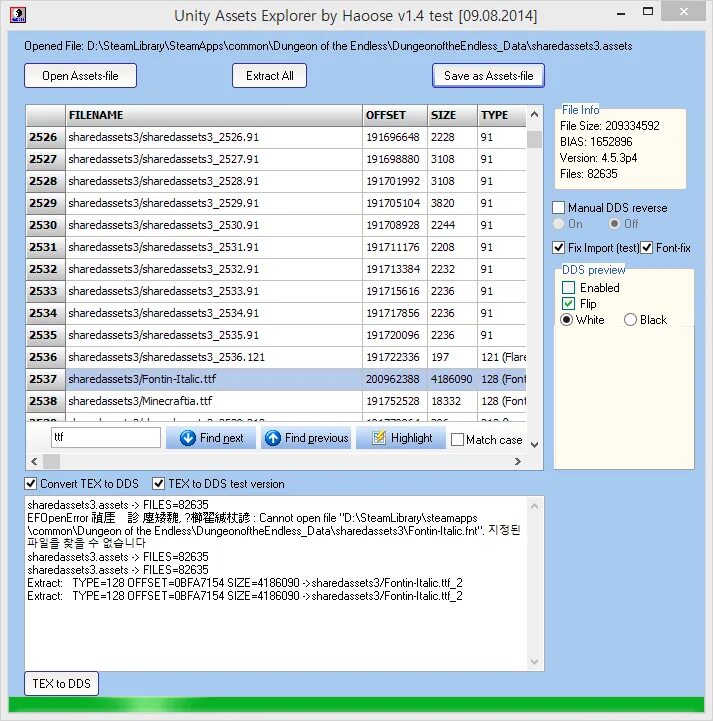The height and width of the screenshot is (721, 713).
Task: Enable the DDS preview checkbox
Action: (x=569, y=288)
